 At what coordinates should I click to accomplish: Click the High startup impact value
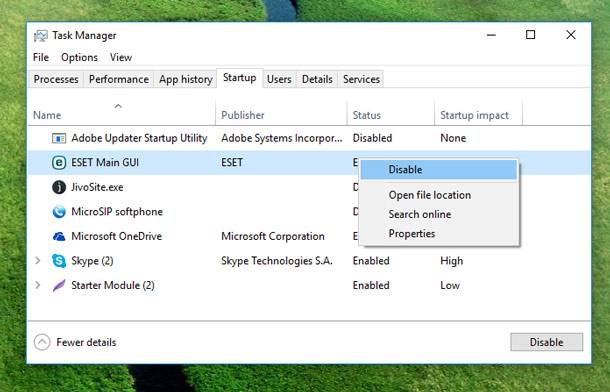[x=452, y=261]
